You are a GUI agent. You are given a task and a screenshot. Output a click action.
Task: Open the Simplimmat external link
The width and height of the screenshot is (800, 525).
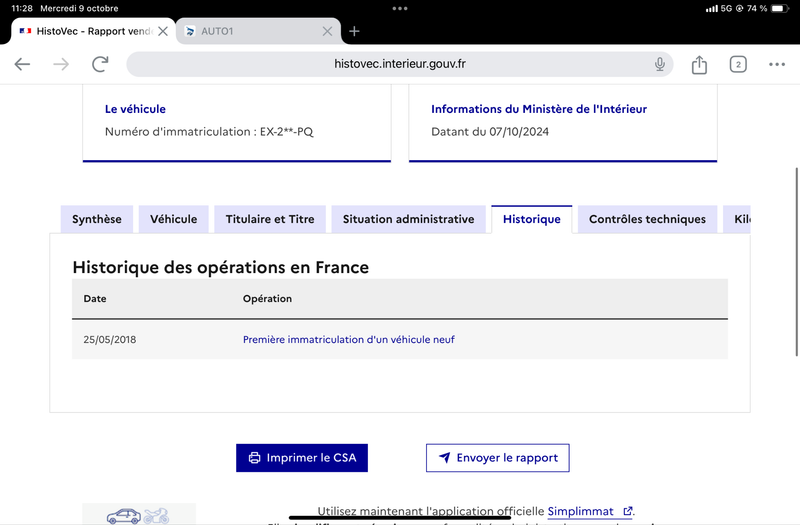point(590,511)
